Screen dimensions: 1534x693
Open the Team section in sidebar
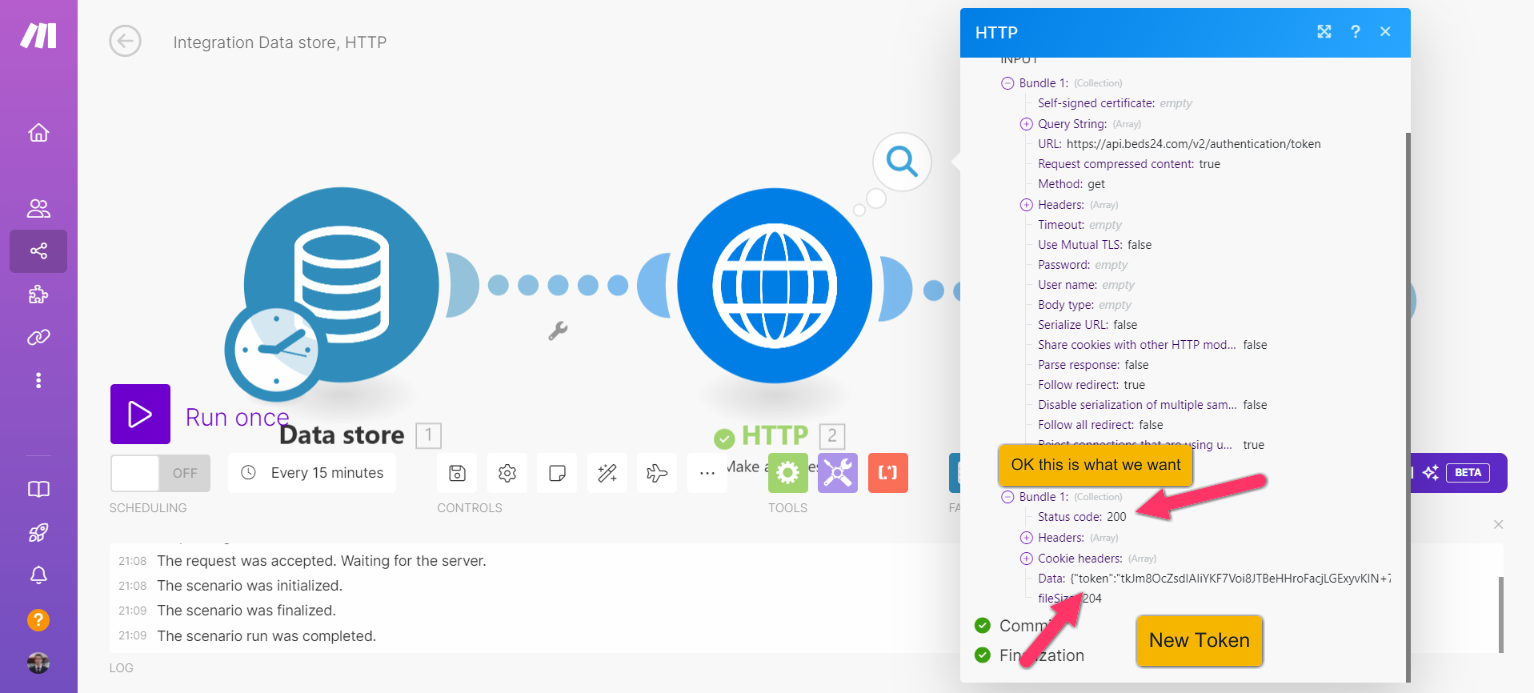[38, 208]
